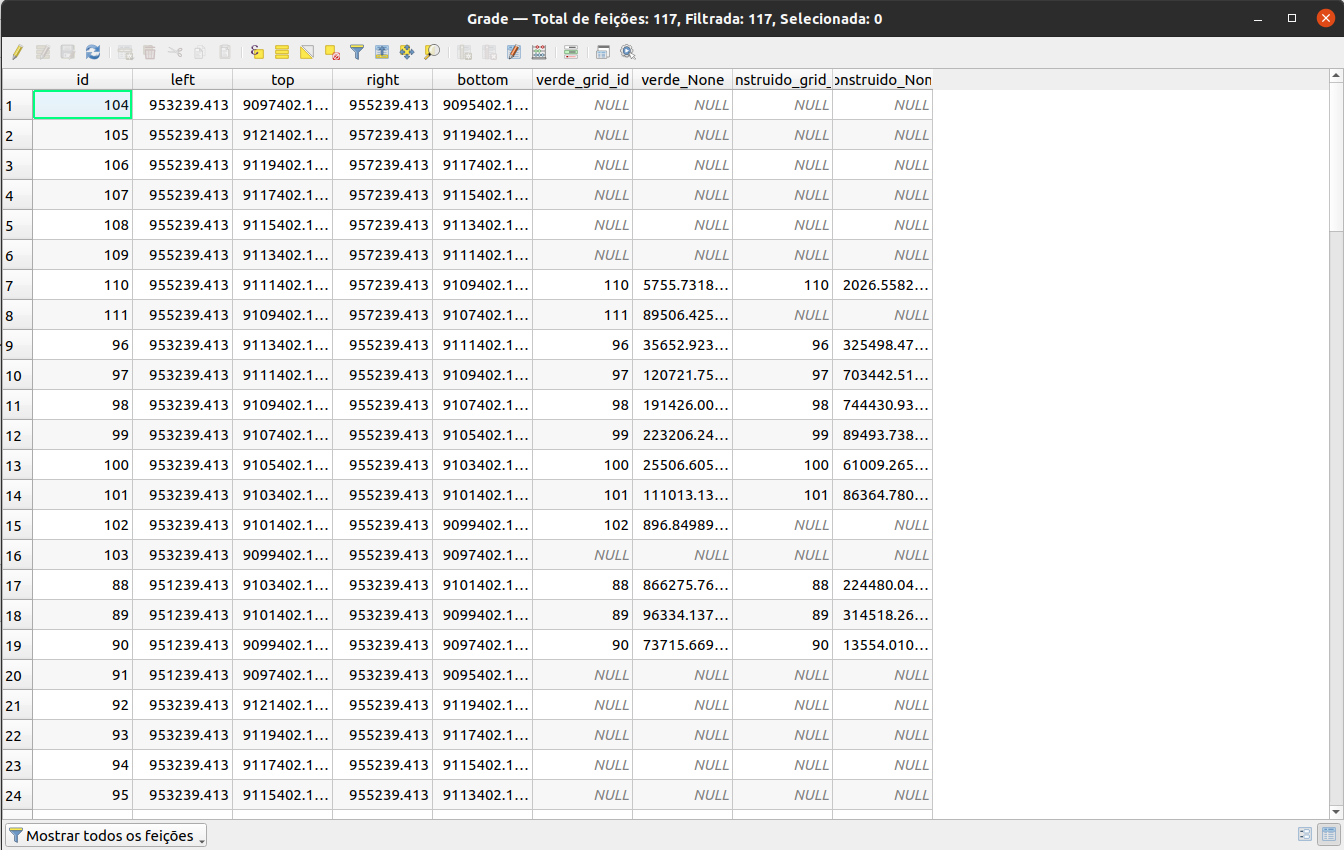Open select features by expression
Screen dimensions: 1344x850
[257, 52]
